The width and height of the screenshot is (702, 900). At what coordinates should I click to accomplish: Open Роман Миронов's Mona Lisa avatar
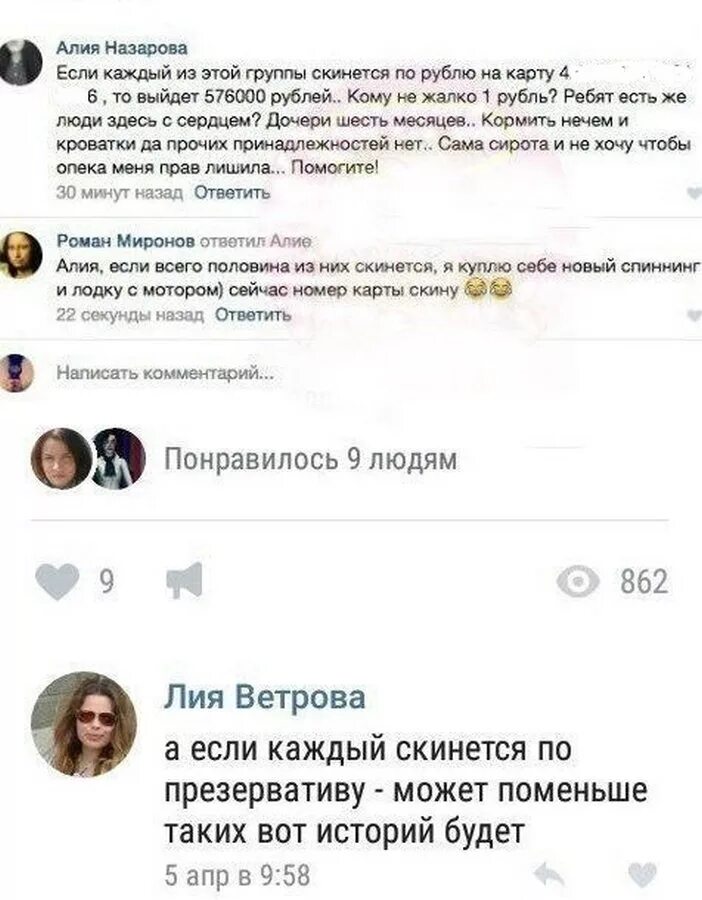pyautogui.click(x=20, y=256)
